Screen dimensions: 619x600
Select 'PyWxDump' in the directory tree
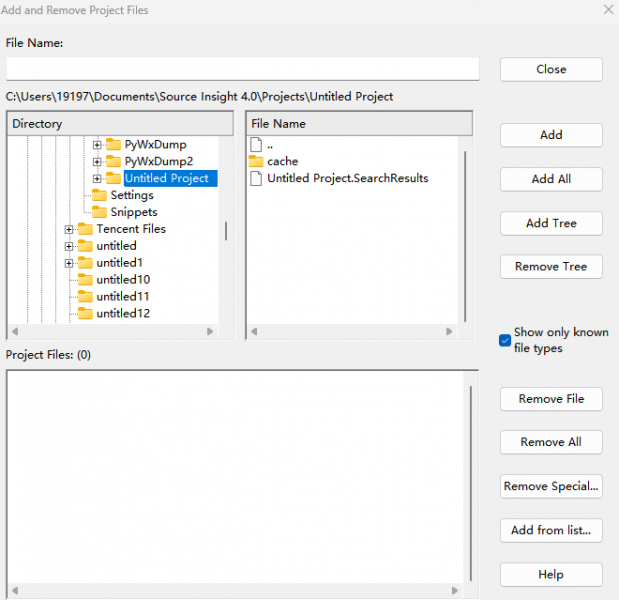coord(156,144)
